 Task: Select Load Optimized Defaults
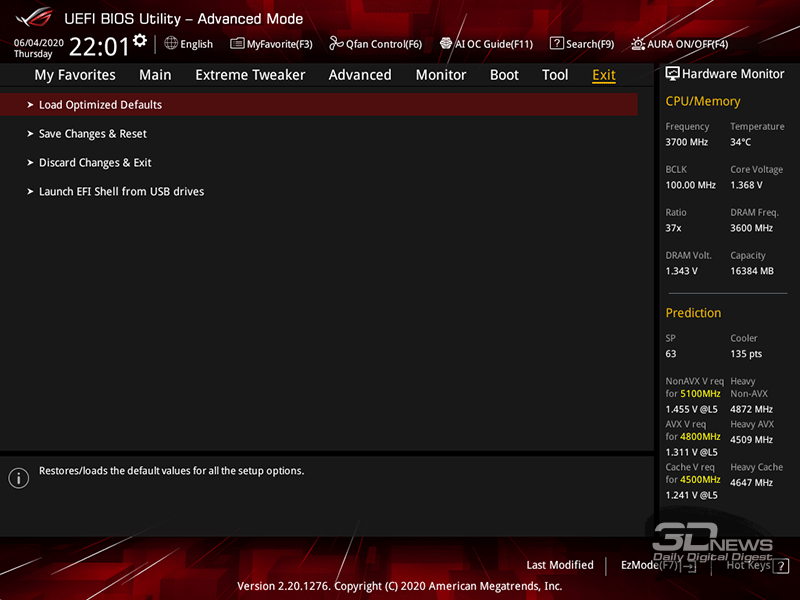pyautogui.click(x=319, y=105)
